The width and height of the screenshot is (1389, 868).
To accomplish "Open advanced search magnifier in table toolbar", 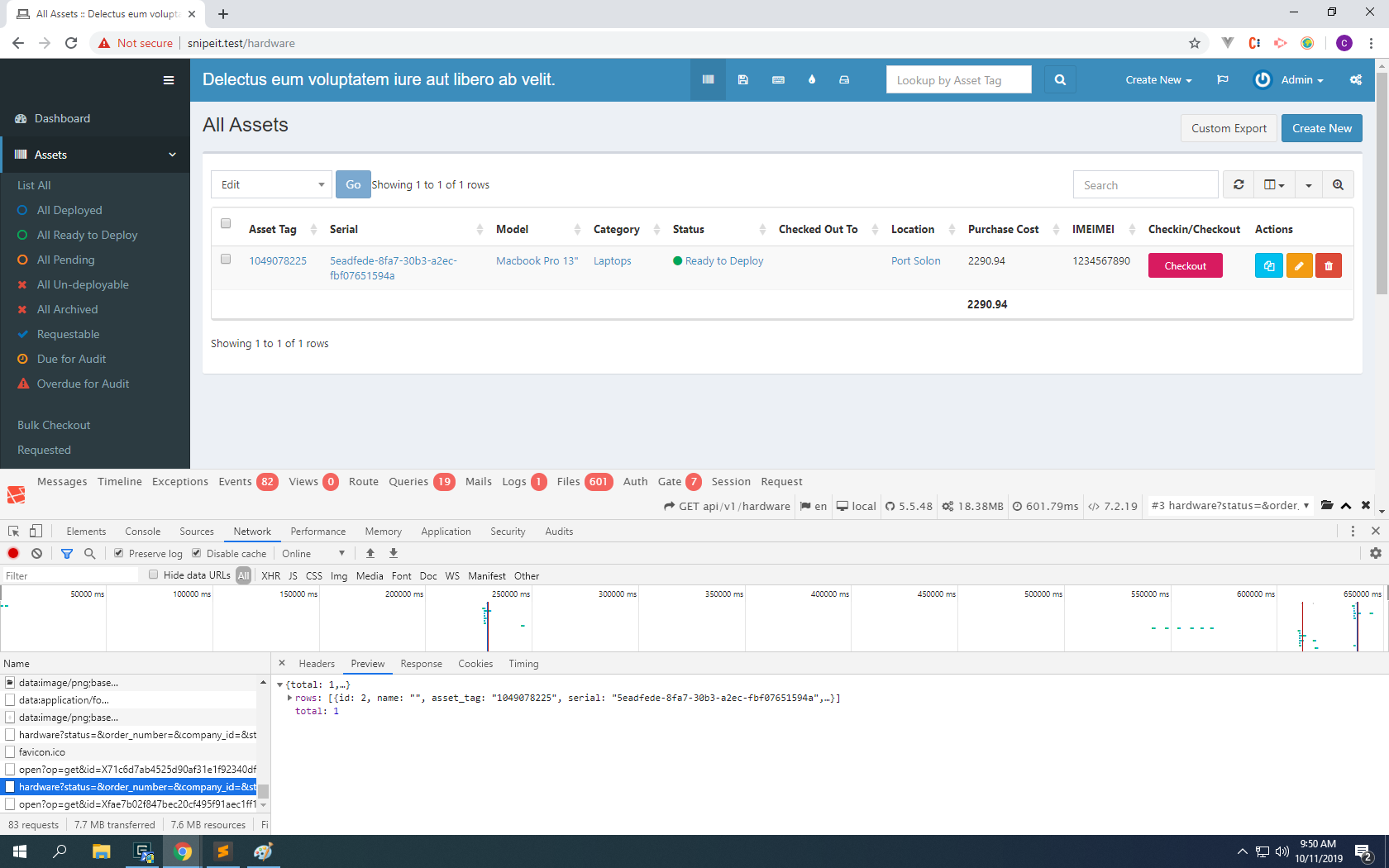I will click(x=1338, y=185).
